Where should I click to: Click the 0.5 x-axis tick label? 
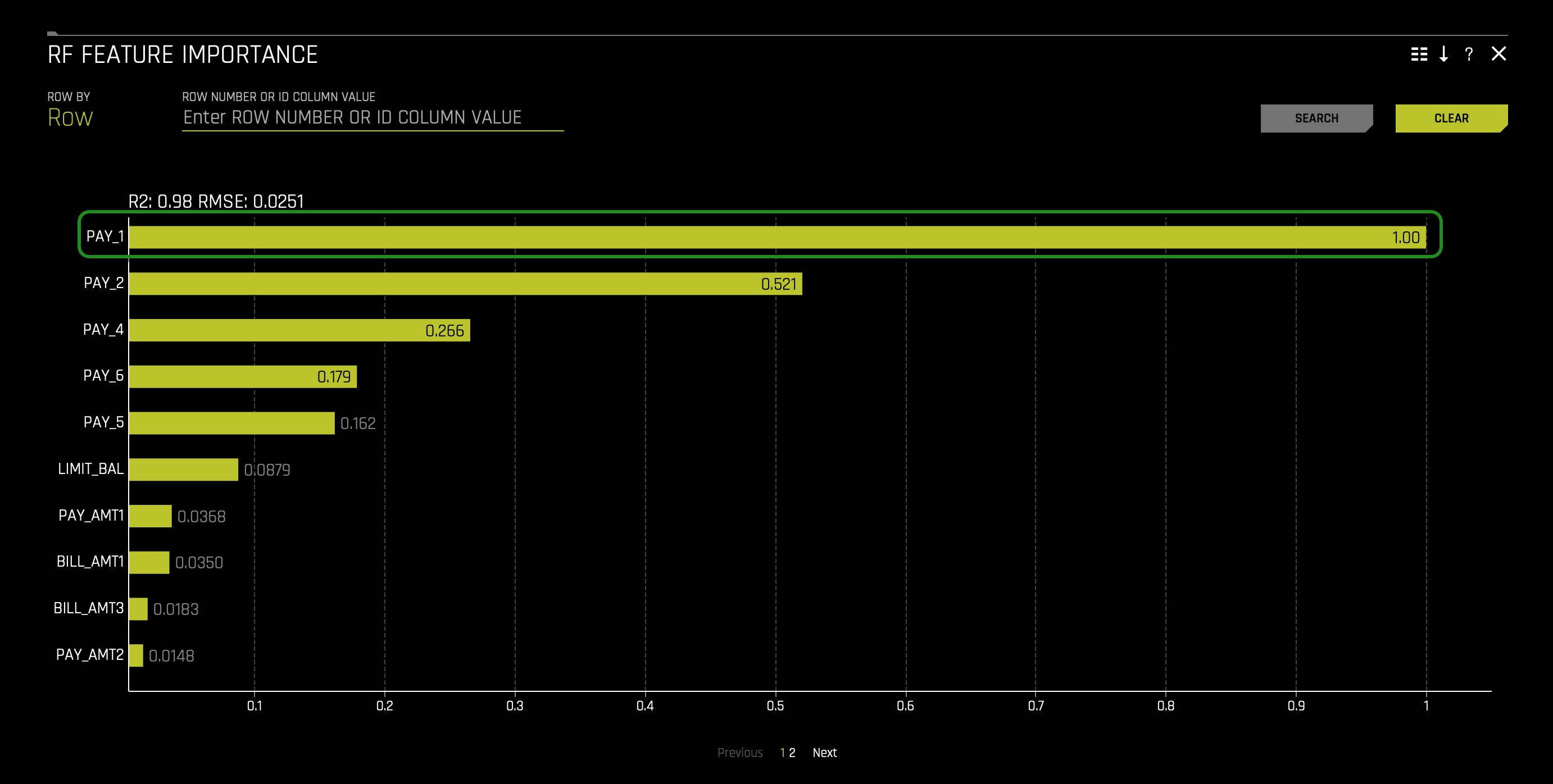point(775,706)
